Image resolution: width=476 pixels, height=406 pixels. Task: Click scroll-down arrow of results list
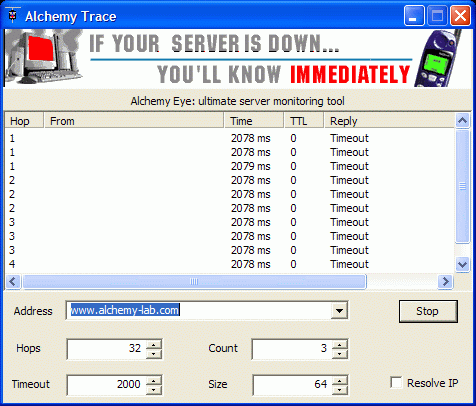462,265
